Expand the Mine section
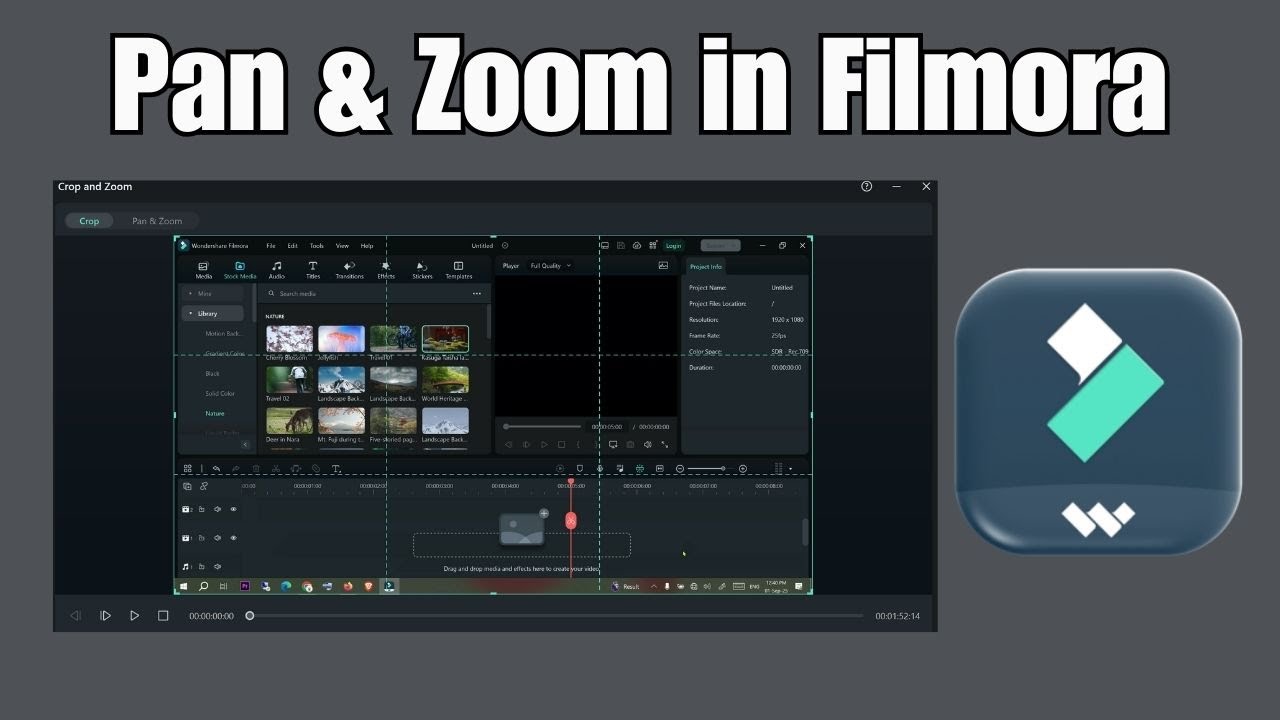 point(212,294)
